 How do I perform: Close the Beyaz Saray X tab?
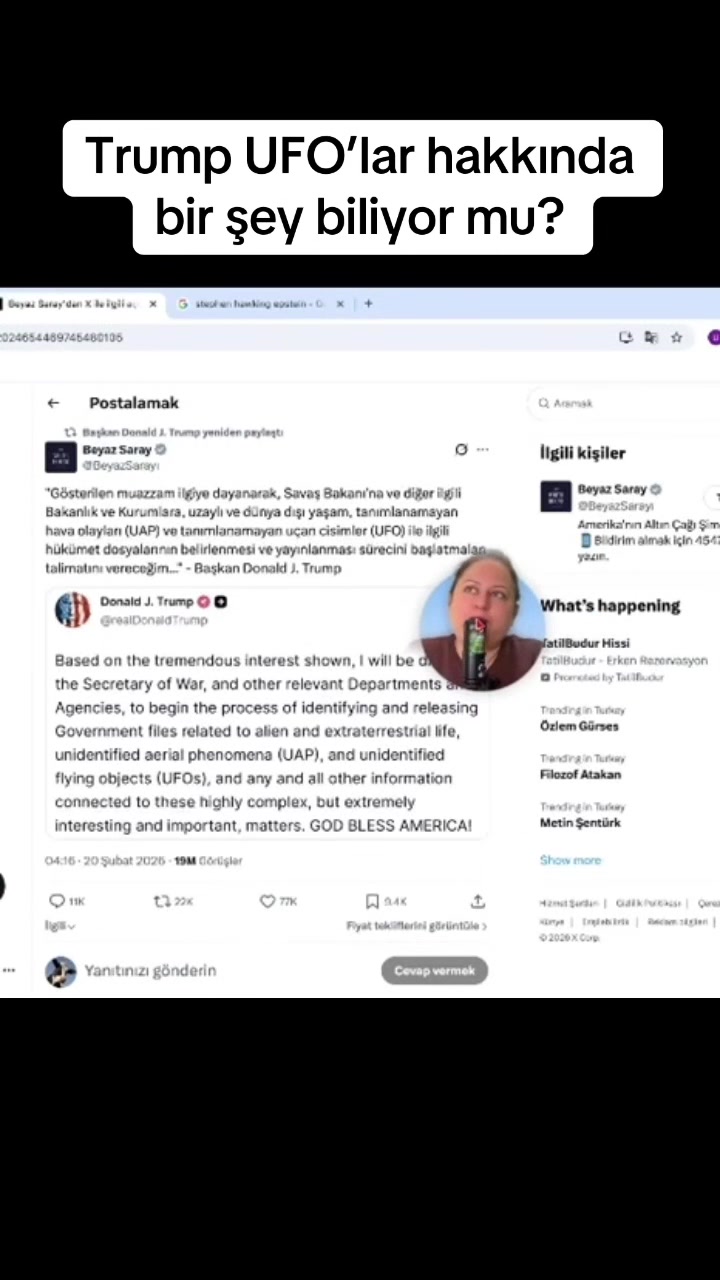tap(153, 304)
